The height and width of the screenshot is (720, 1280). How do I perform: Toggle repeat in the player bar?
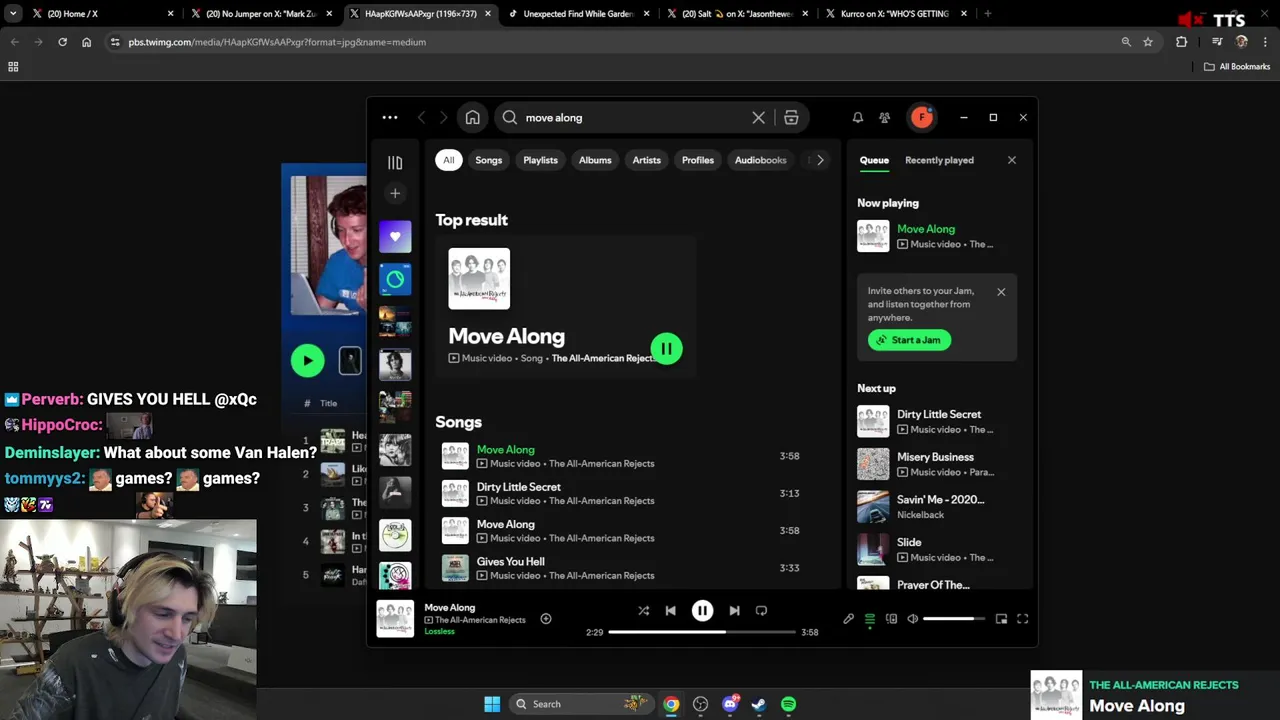click(x=761, y=611)
